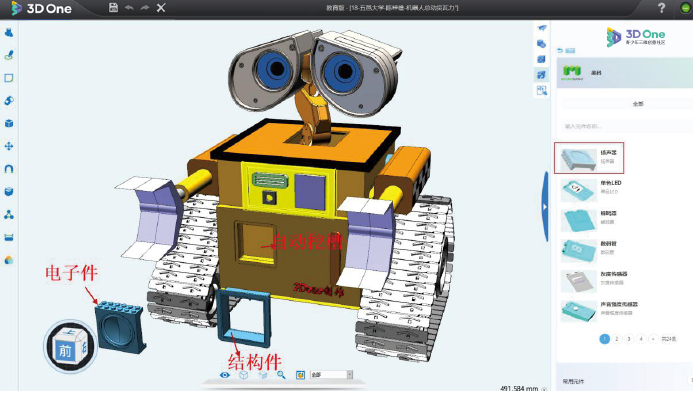Viewport: 693px width, 393px height.
Task: Click the filter selection icon in the bottom toolbar
Action: 300,375
